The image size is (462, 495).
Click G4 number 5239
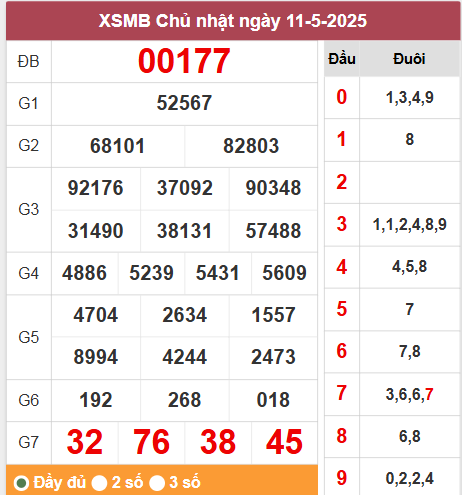pos(151,273)
